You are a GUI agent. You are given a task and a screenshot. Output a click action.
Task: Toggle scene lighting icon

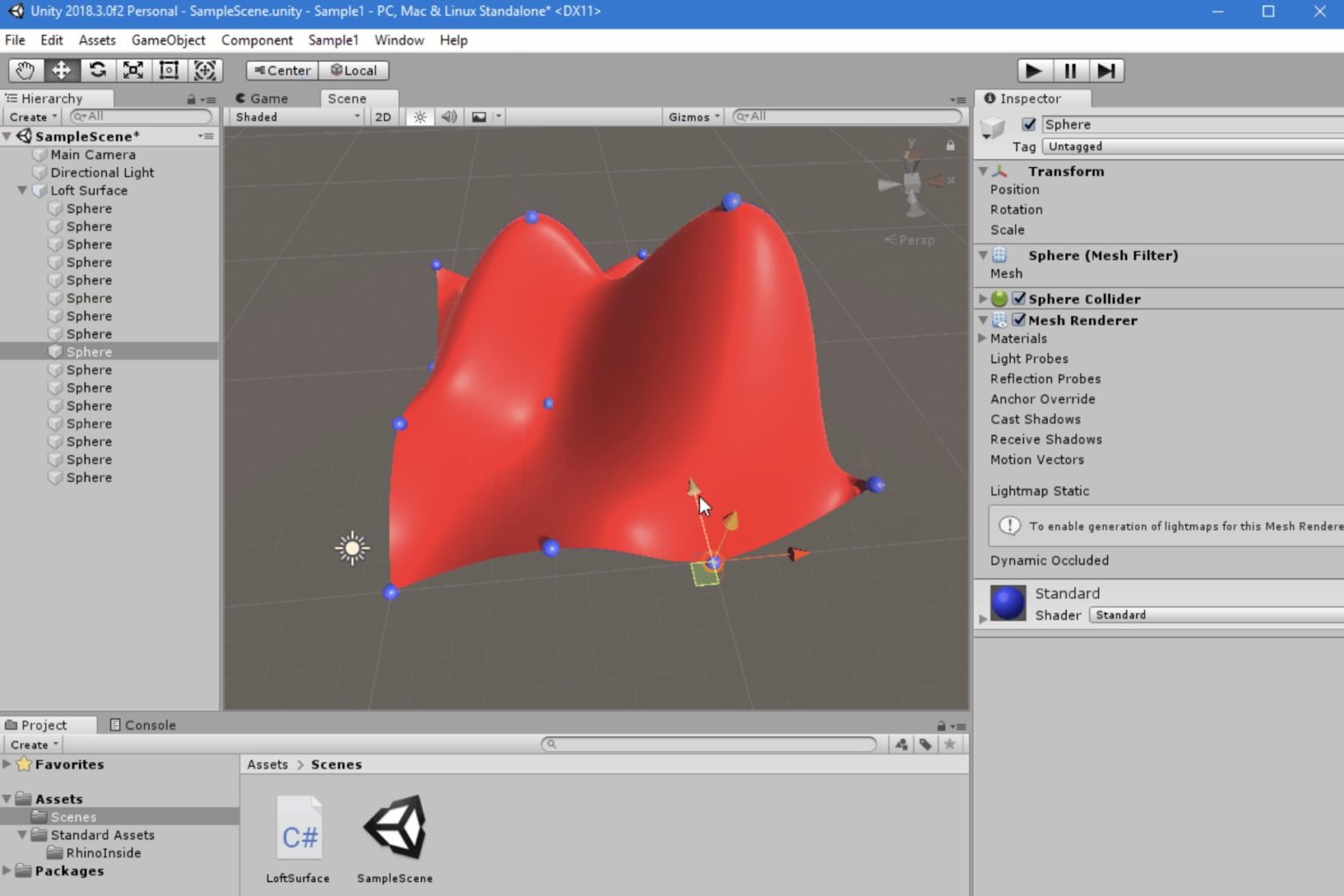click(x=419, y=116)
